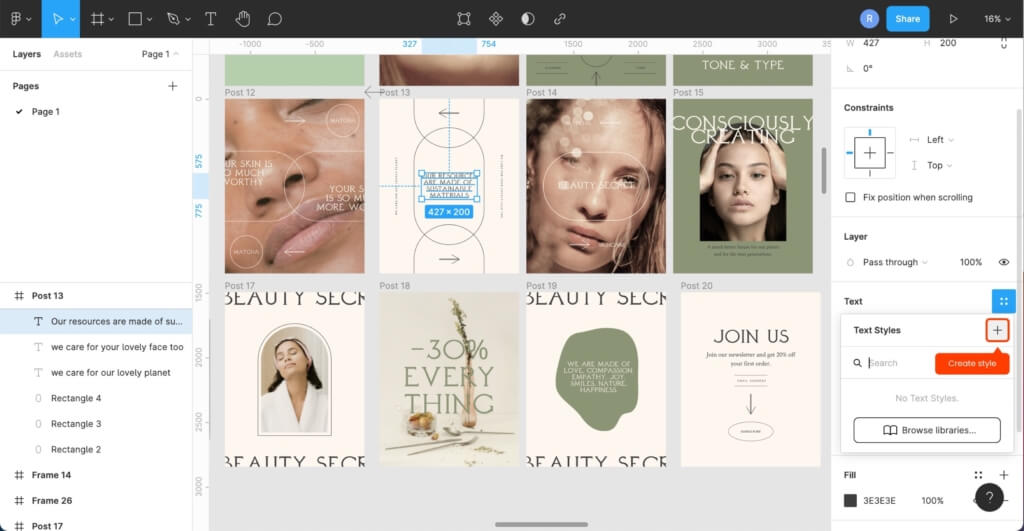1024x531 pixels.
Task: Select the Rectangle 4 layer
Action: 96,398
